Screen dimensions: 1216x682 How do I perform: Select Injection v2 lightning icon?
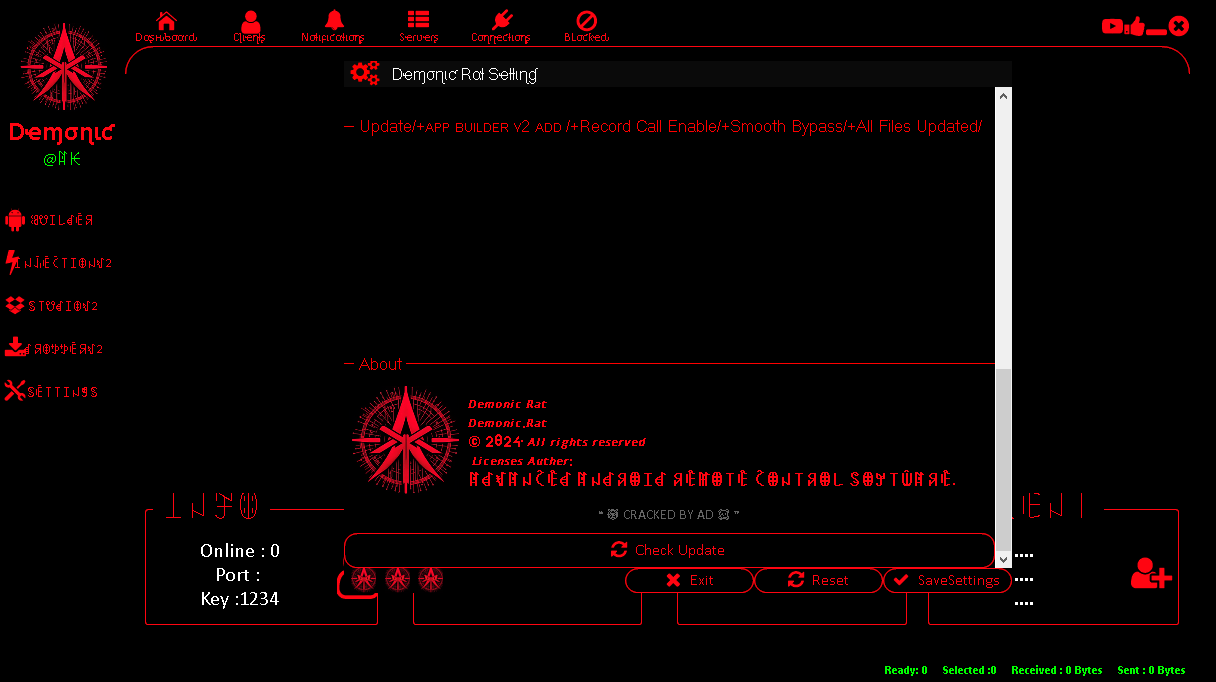point(11,262)
